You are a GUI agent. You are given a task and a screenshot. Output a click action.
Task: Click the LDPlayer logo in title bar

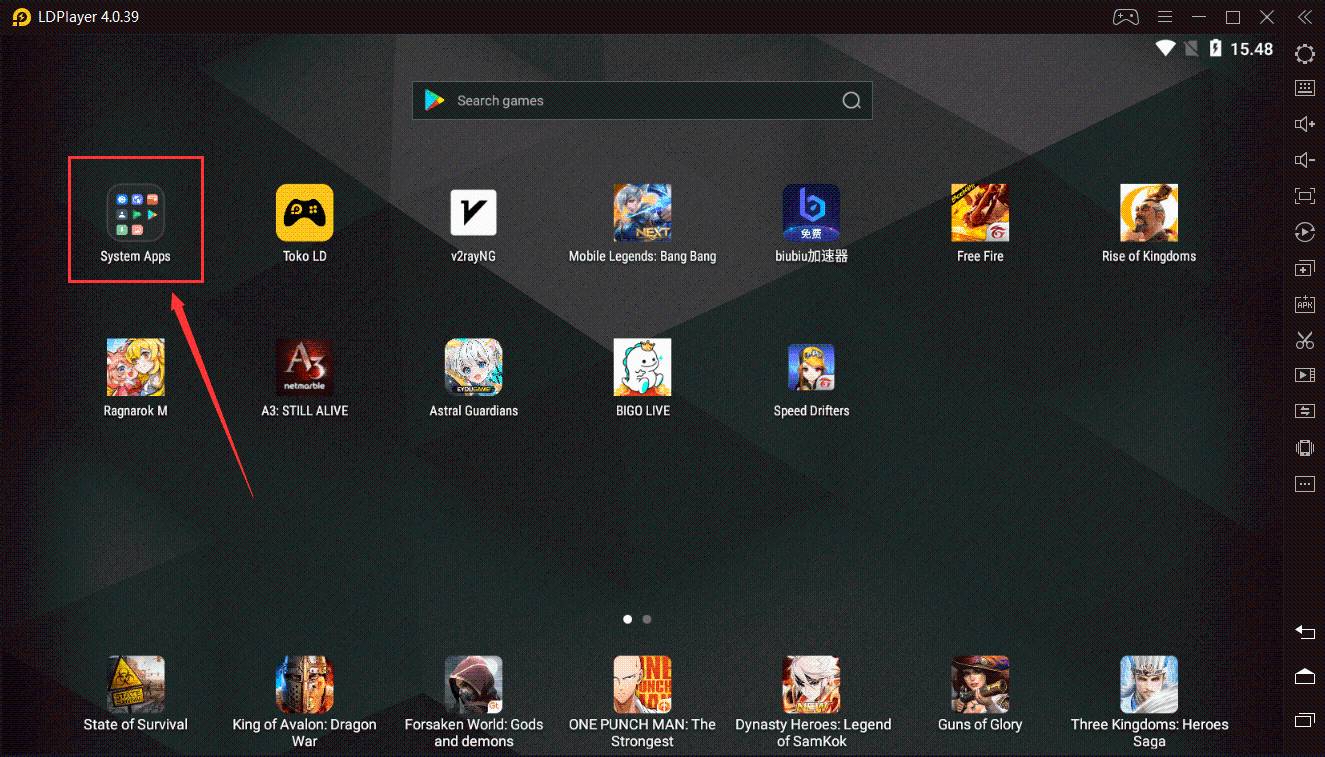point(21,17)
